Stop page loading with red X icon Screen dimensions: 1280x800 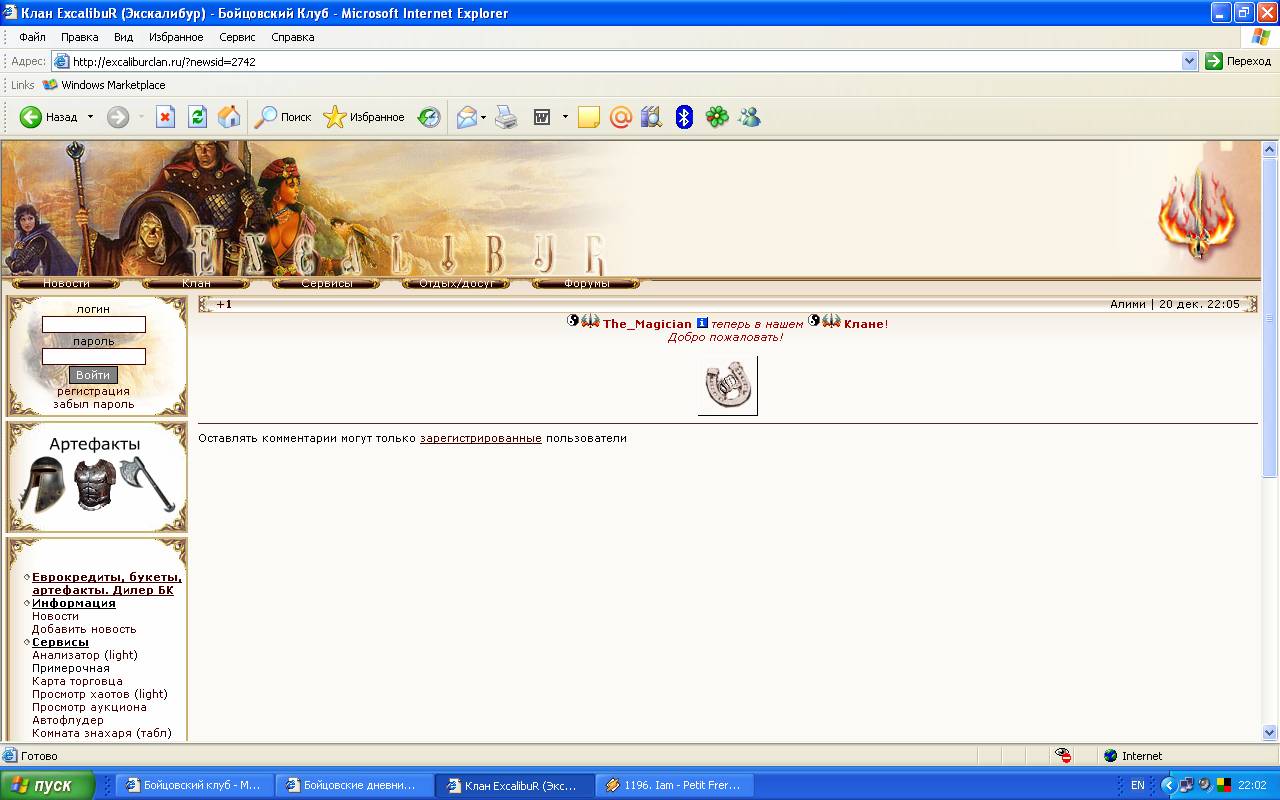point(165,117)
